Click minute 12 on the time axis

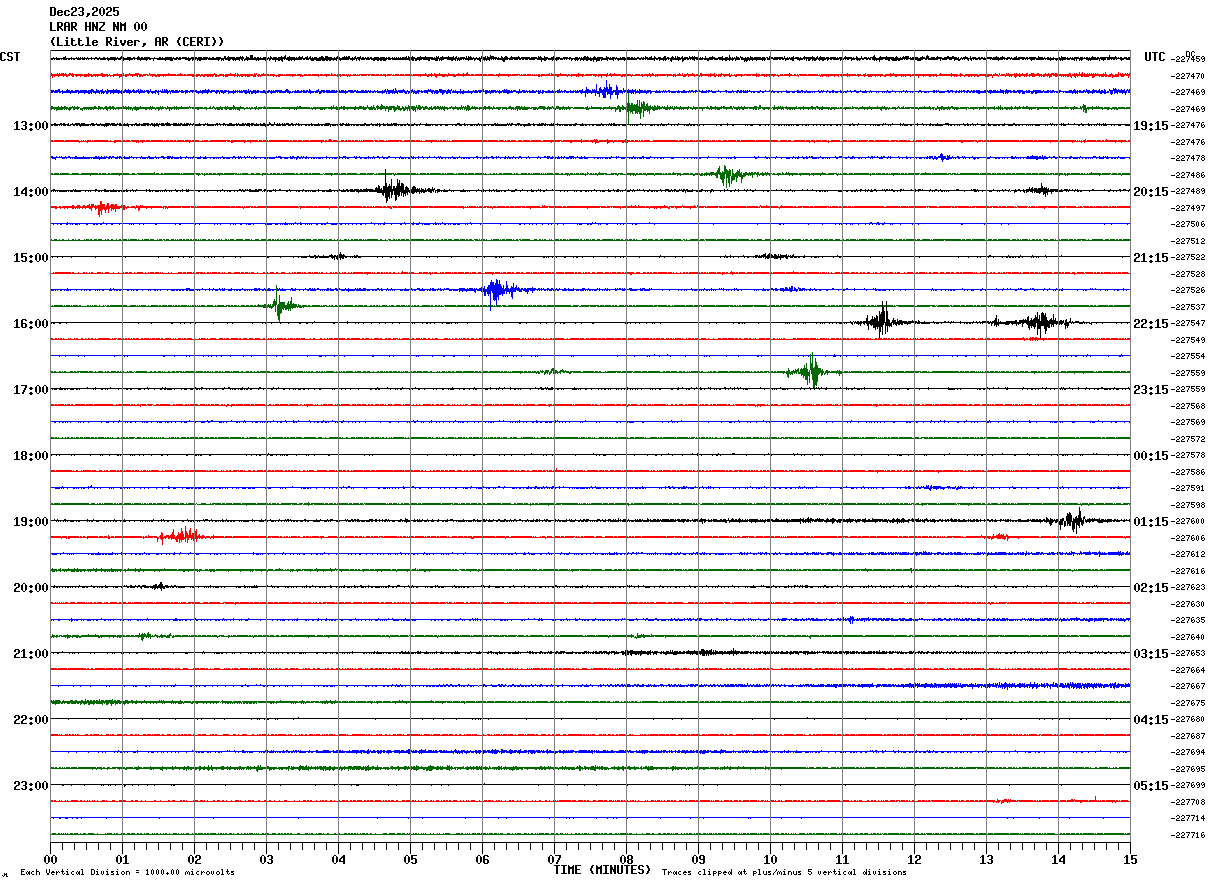(914, 859)
